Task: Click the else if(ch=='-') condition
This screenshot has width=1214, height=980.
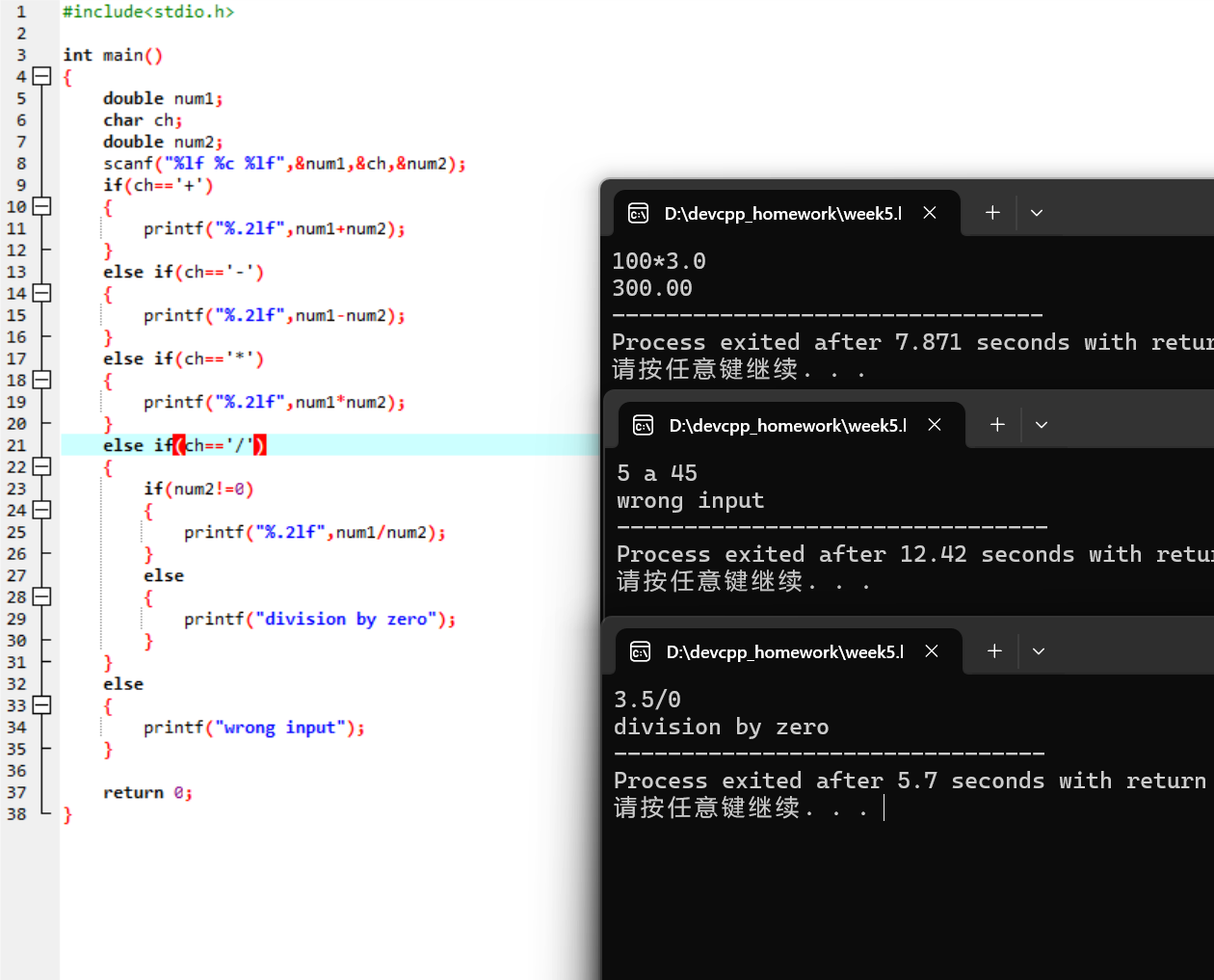Action: (183, 272)
